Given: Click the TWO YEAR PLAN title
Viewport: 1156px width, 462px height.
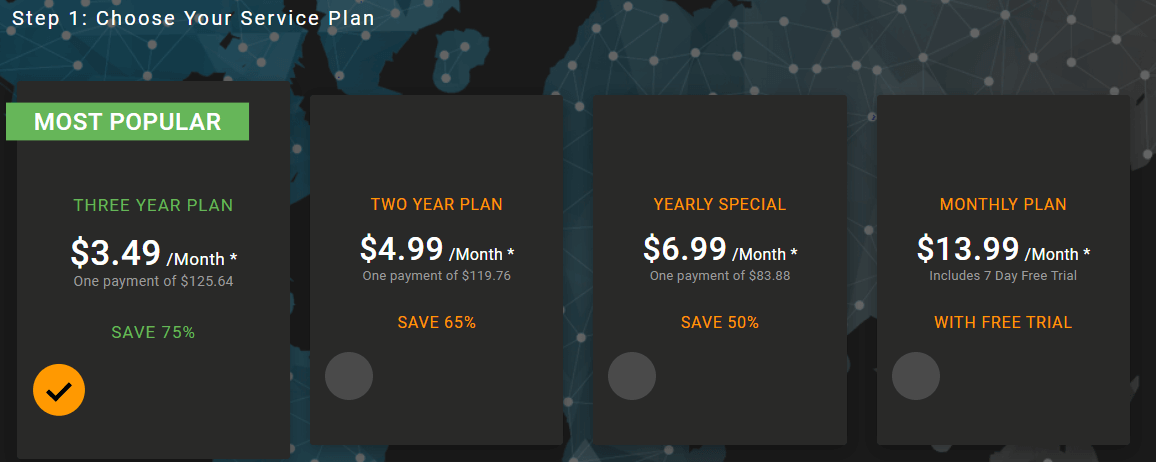Looking at the screenshot, I should point(436,204).
